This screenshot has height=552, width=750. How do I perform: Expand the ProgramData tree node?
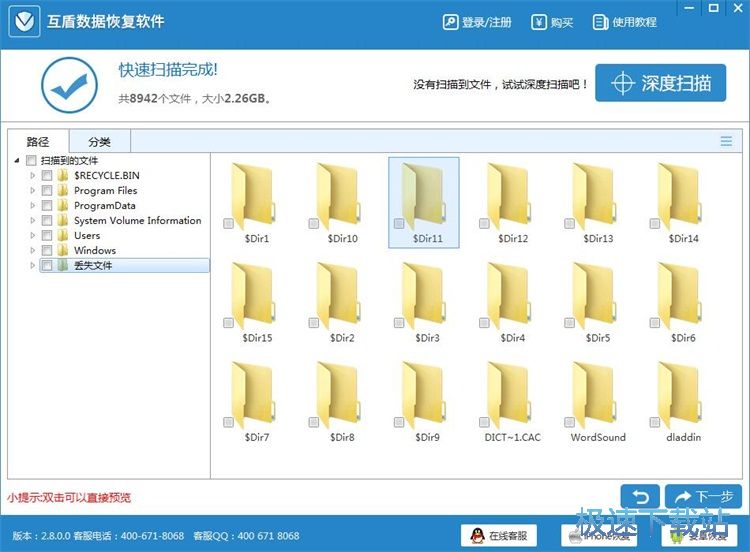click(33, 206)
